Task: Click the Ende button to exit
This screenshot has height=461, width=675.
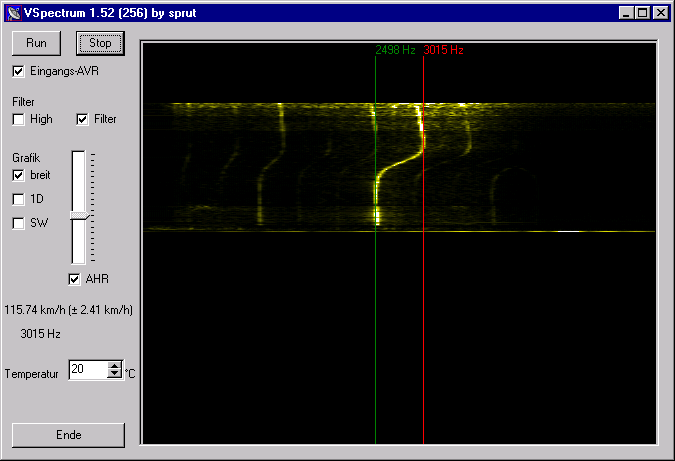Action: pyautogui.click(x=68, y=435)
